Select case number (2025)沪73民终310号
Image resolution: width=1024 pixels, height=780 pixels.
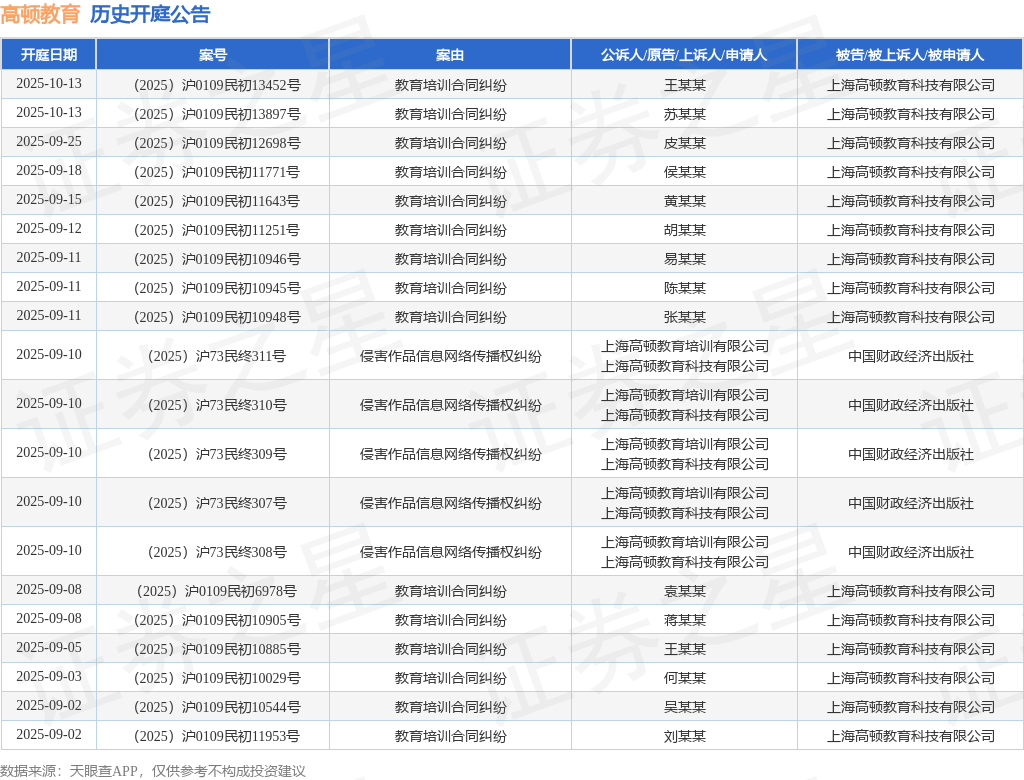[x=217, y=405]
